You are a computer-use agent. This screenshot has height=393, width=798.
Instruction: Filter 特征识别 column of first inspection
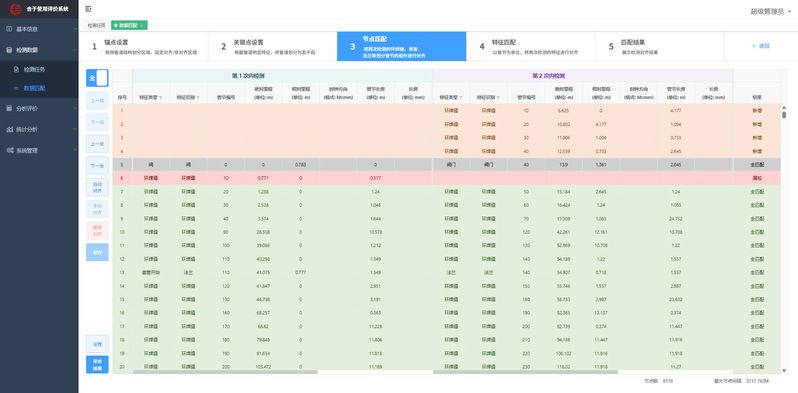click(198, 97)
